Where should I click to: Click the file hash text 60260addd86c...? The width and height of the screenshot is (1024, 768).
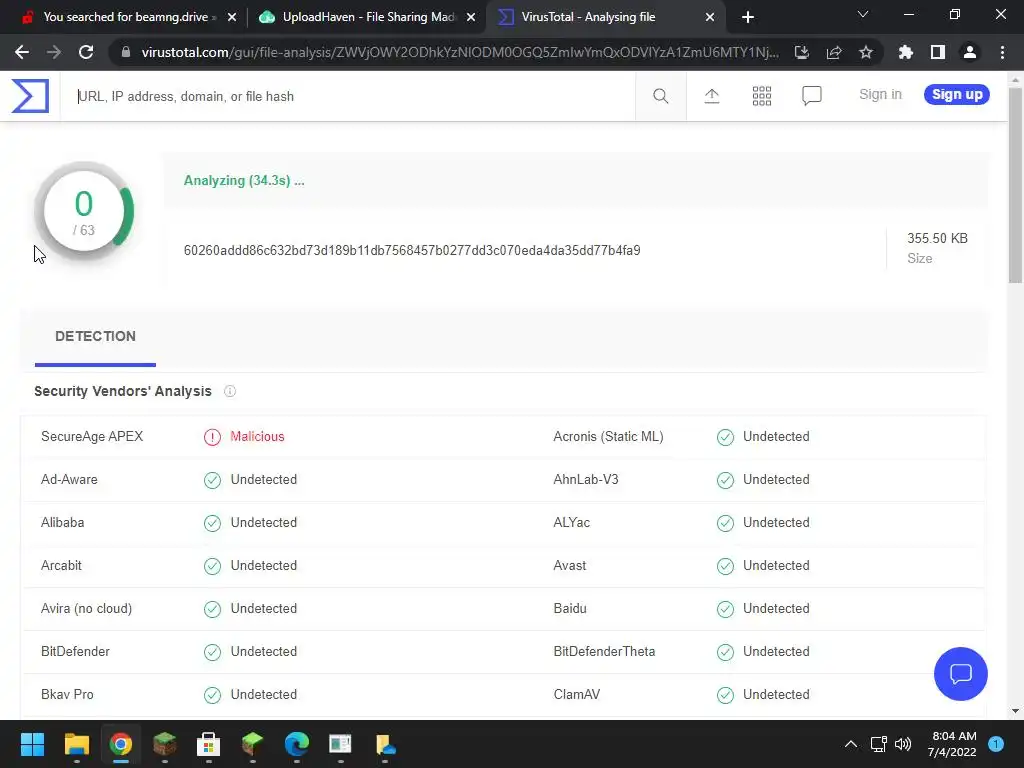(412, 251)
